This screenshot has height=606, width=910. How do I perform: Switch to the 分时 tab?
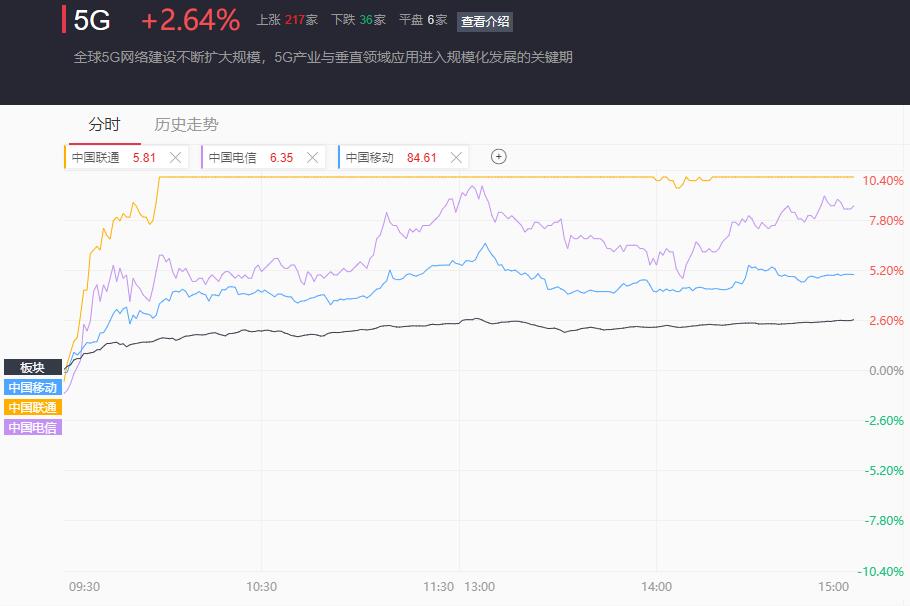tap(104, 124)
